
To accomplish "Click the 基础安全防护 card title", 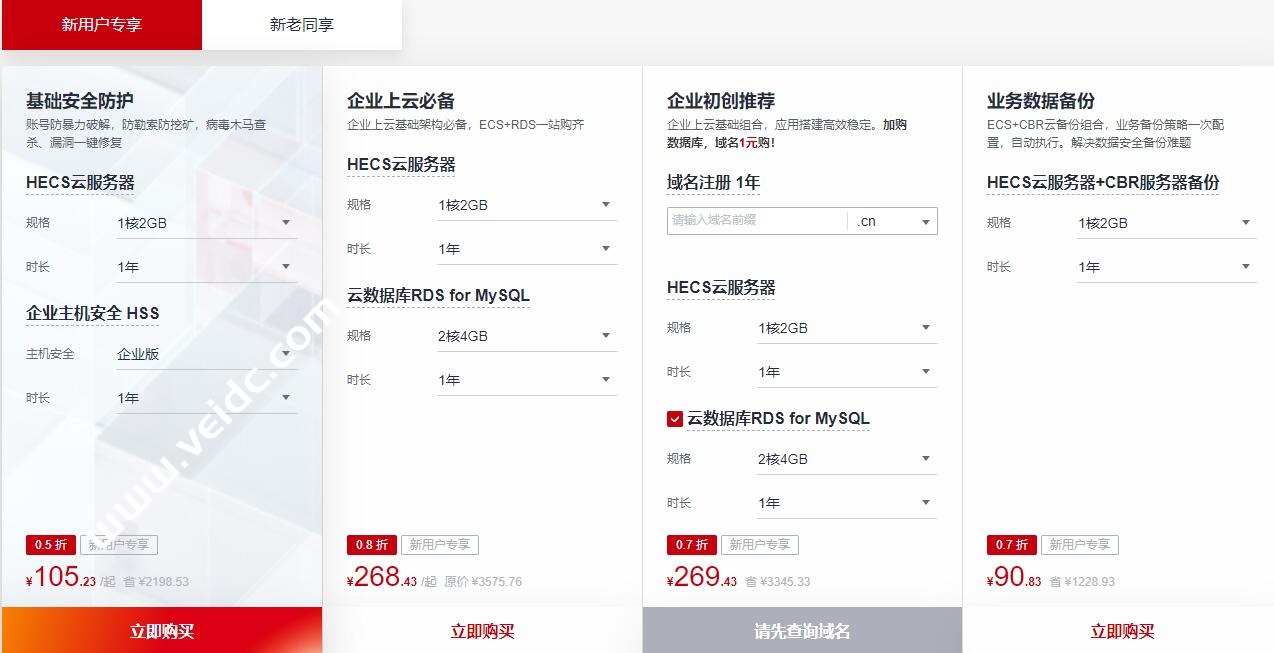I will pyautogui.click(x=80, y=101).
